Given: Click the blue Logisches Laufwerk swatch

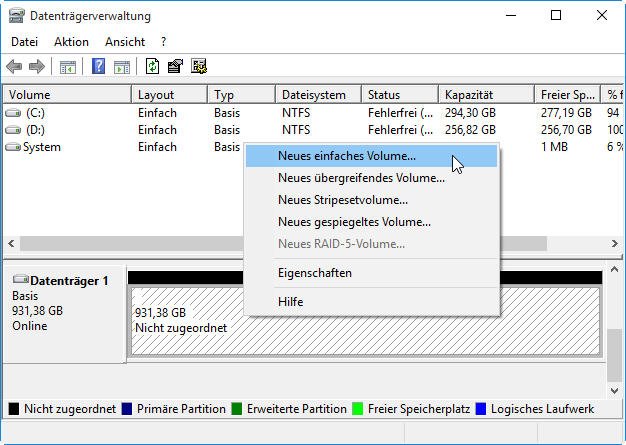Looking at the screenshot, I should (x=481, y=409).
